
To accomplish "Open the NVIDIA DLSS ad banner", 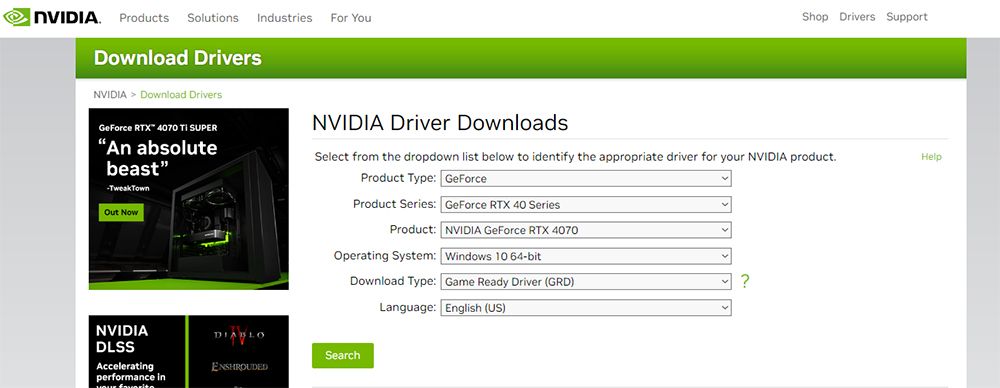I will (x=189, y=352).
